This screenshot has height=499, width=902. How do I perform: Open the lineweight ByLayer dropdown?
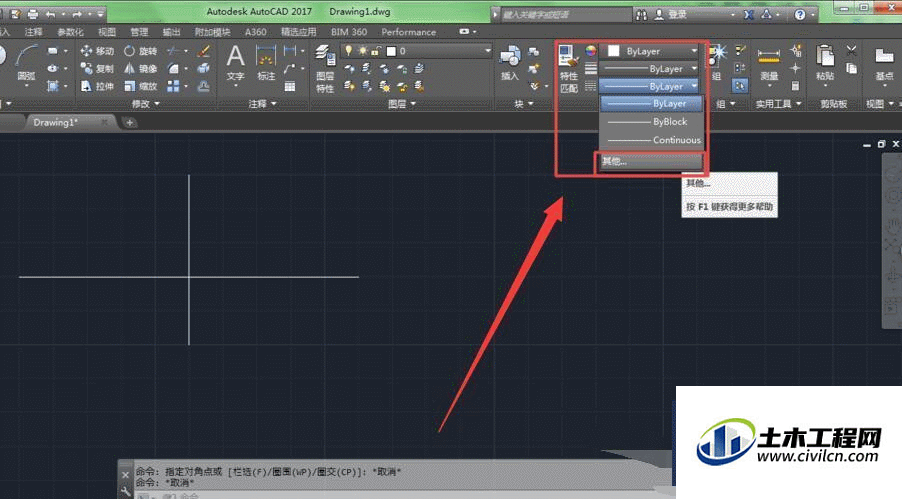(x=650, y=68)
